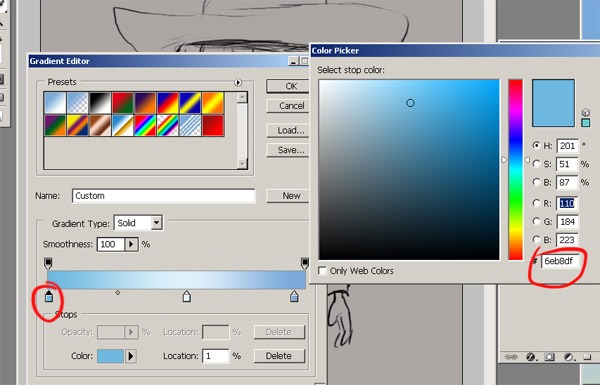Screen dimensions: 600x385
Task: Select the brightness B radio button
Action: [536, 182]
